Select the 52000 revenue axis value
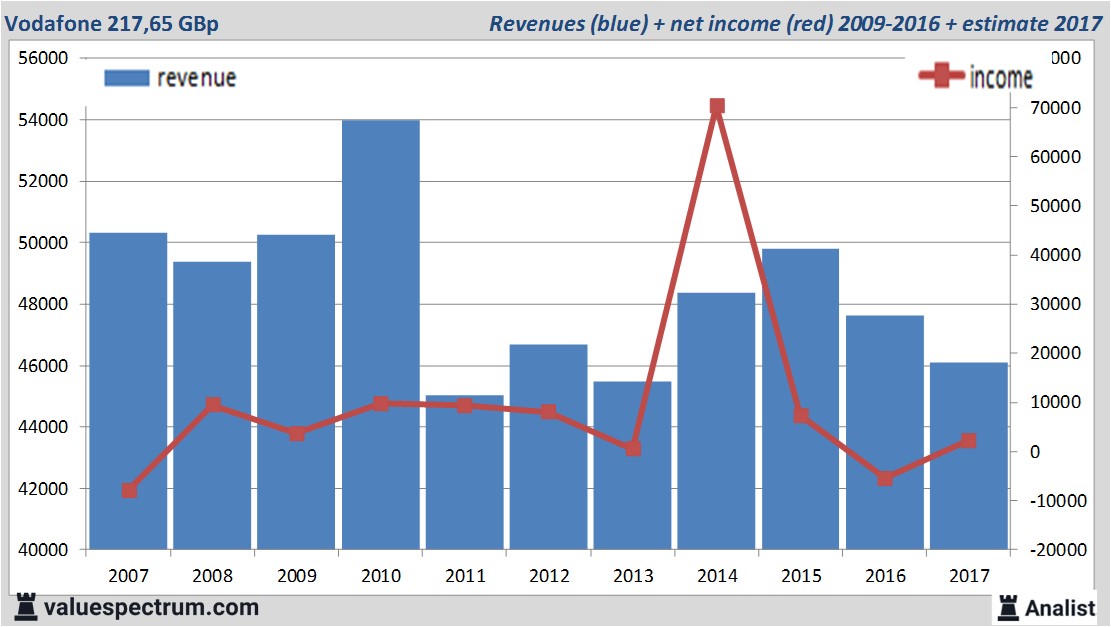 click(43, 181)
